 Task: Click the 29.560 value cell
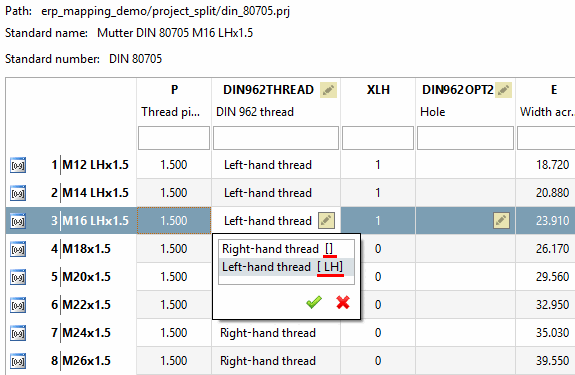point(545,277)
